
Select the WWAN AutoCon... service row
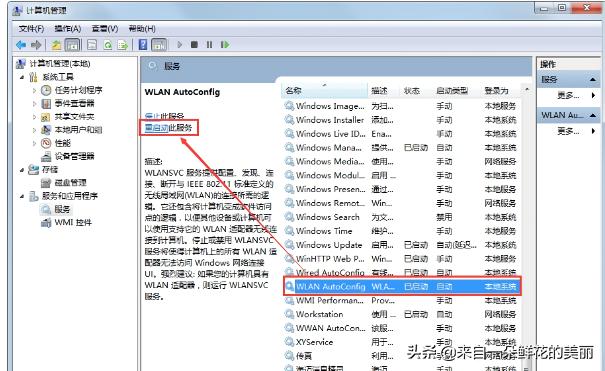[x=401, y=328]
